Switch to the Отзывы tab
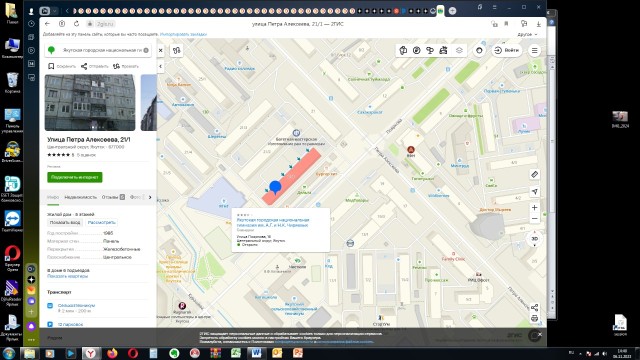 click(113, 197)
